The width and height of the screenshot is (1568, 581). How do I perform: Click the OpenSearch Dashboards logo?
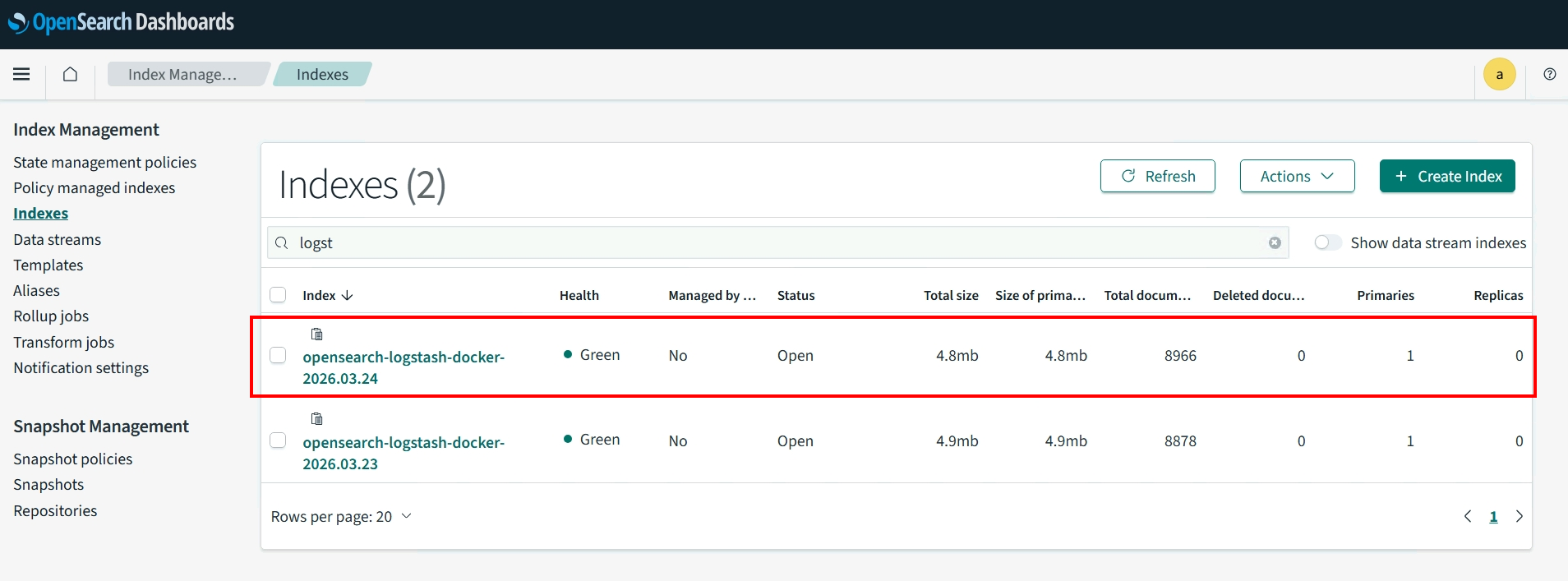[121, 22]
